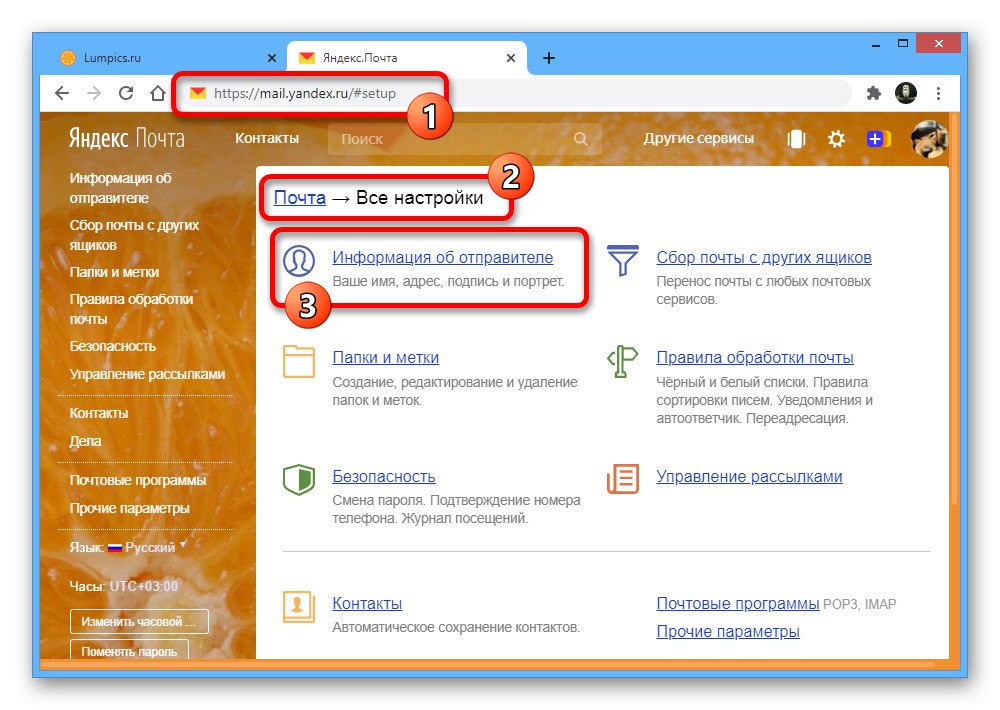Image resolution: width=1000 pixels, height=710 pixels.
Task: Maximize the browser window
Action: [902, 44]
